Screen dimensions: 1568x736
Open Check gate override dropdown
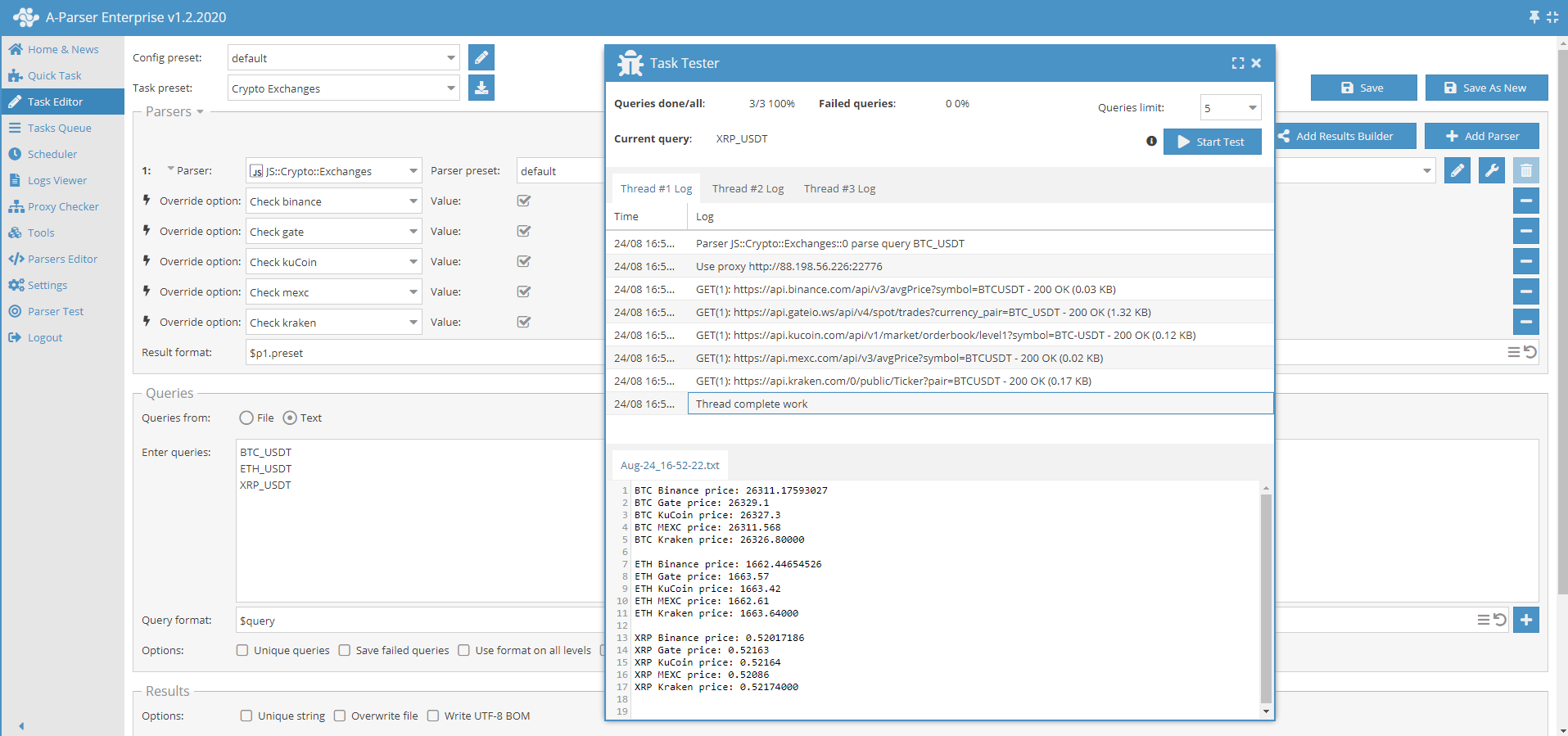click(x=334, y=231)
